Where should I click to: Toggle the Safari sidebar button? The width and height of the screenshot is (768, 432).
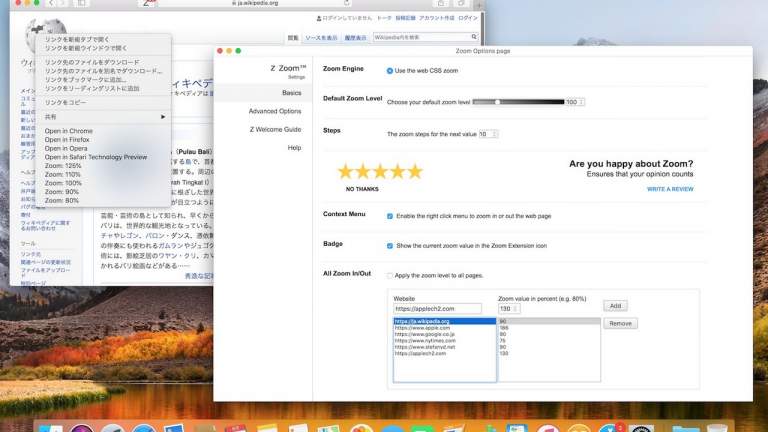click(81, 3)
